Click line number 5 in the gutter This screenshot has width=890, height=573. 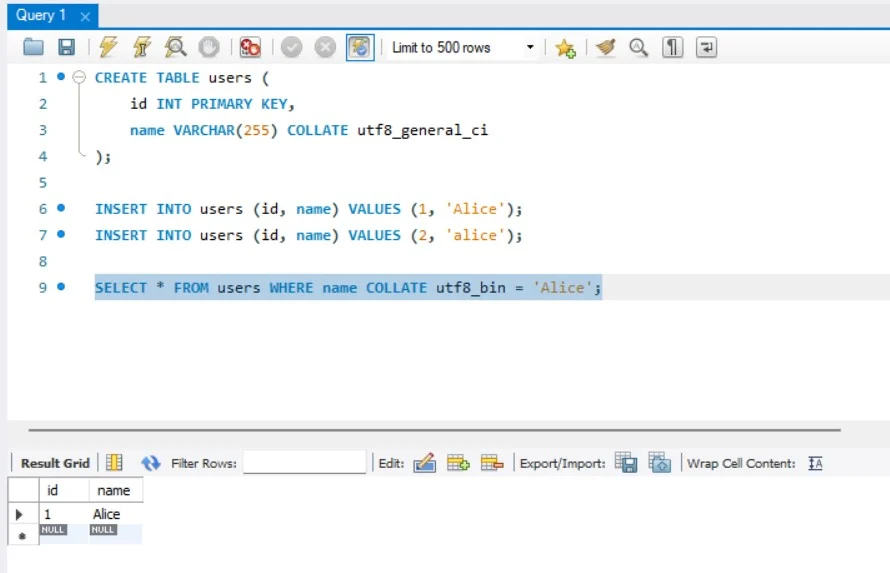pos(43,183)
